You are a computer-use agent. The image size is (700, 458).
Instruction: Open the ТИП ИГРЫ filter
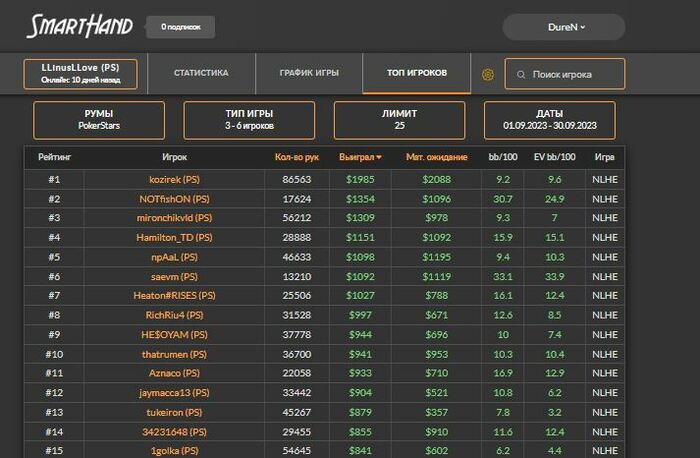tap(249, 120)
